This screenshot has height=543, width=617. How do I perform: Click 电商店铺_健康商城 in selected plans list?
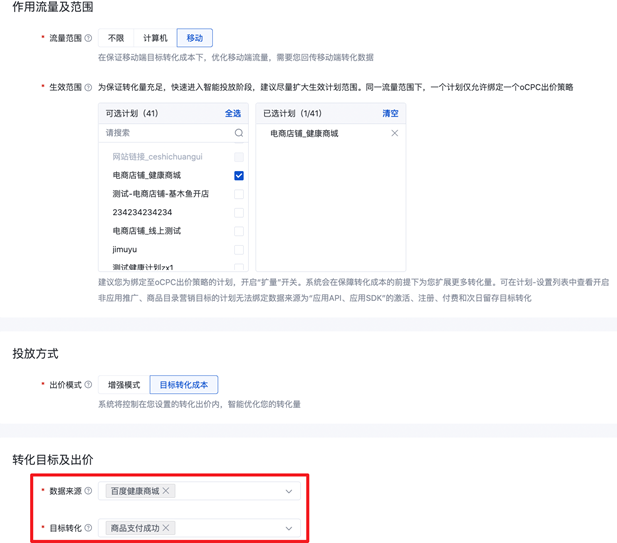304,133
